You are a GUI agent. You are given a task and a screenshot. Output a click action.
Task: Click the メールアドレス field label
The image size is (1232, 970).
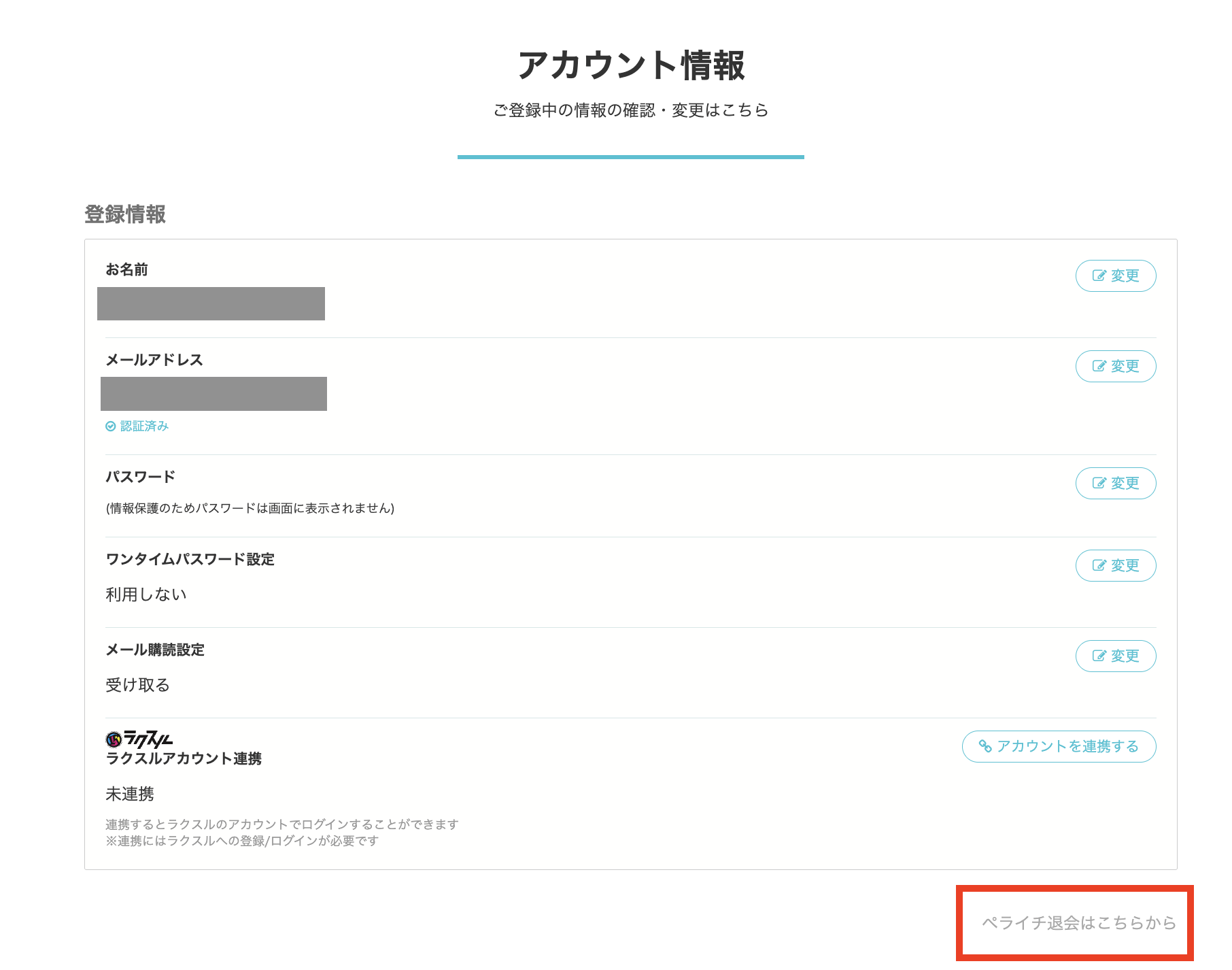[x=154, y=360]
